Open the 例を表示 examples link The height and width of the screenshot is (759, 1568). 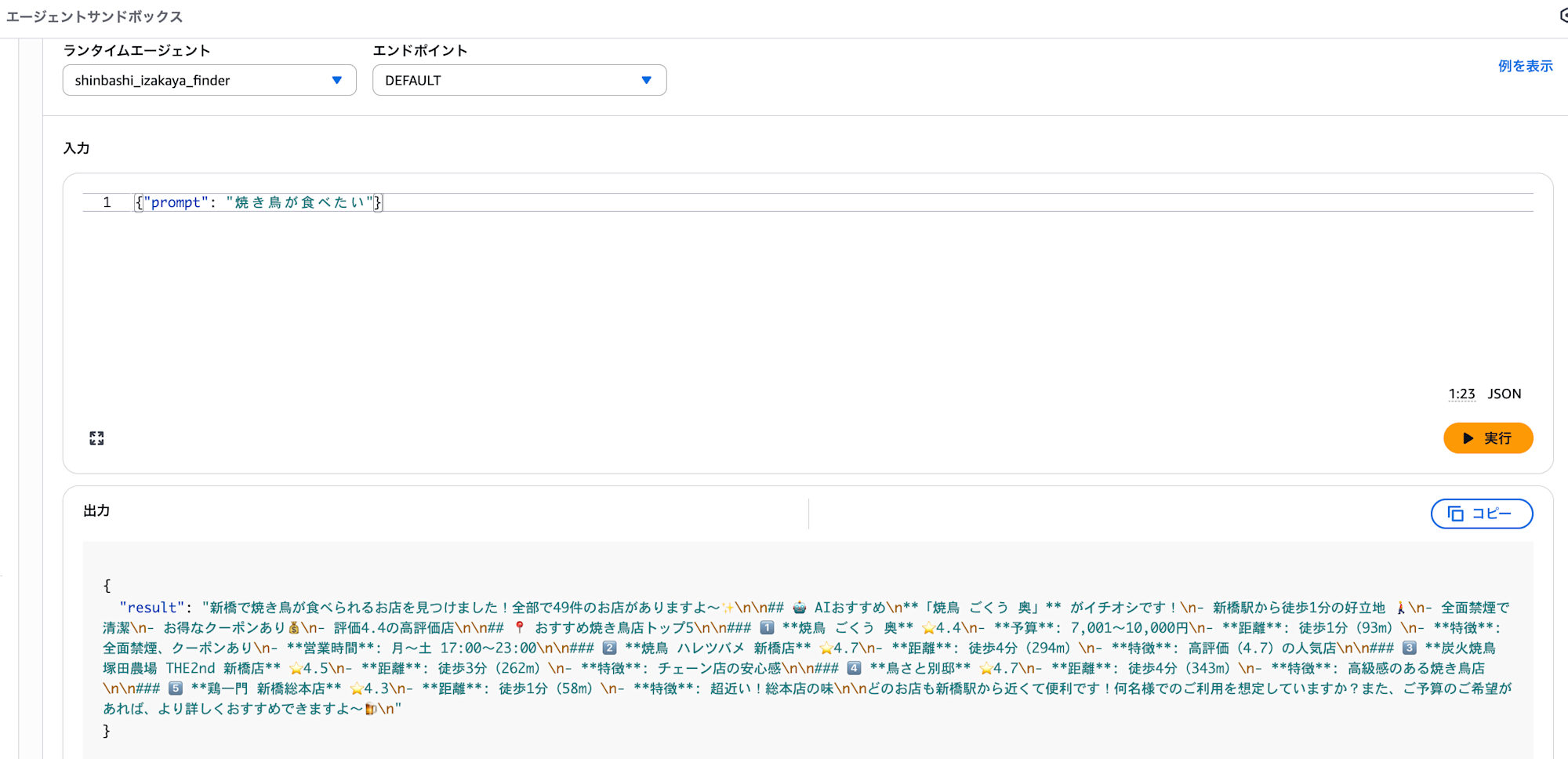pos(1525,66)
